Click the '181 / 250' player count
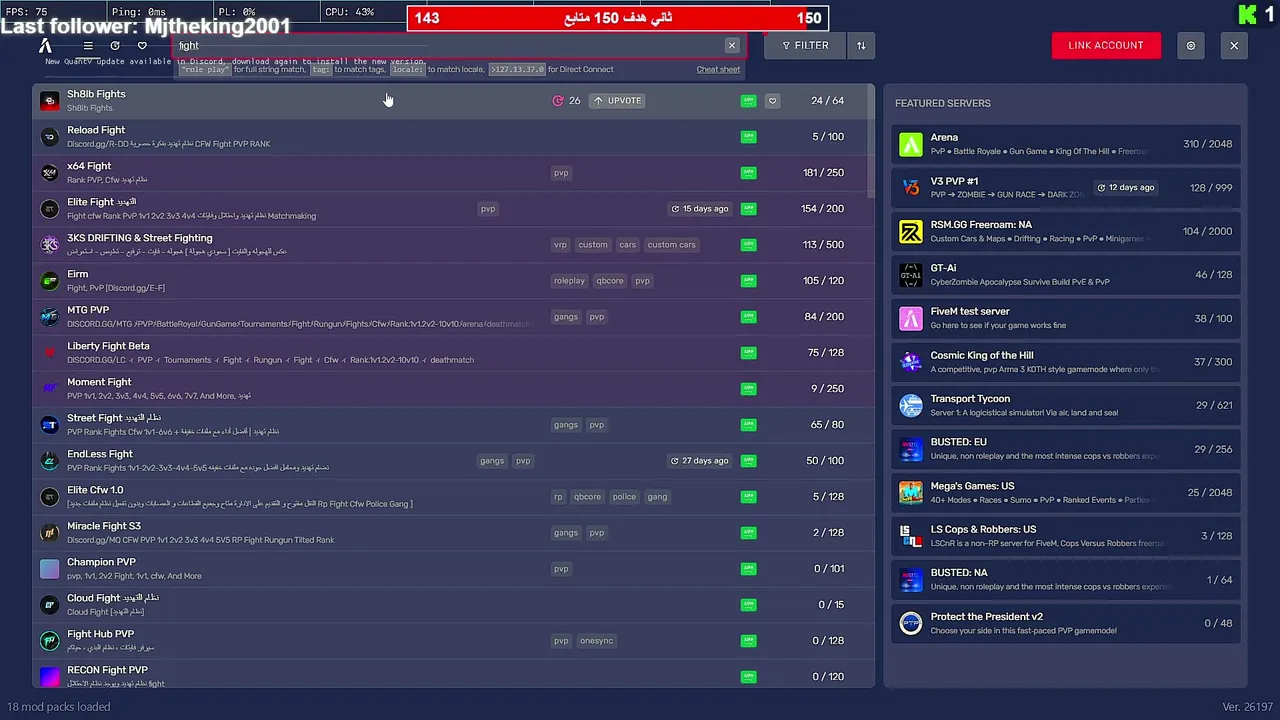Viewport: 1280px width, 720px height. (x=823, y=173)
